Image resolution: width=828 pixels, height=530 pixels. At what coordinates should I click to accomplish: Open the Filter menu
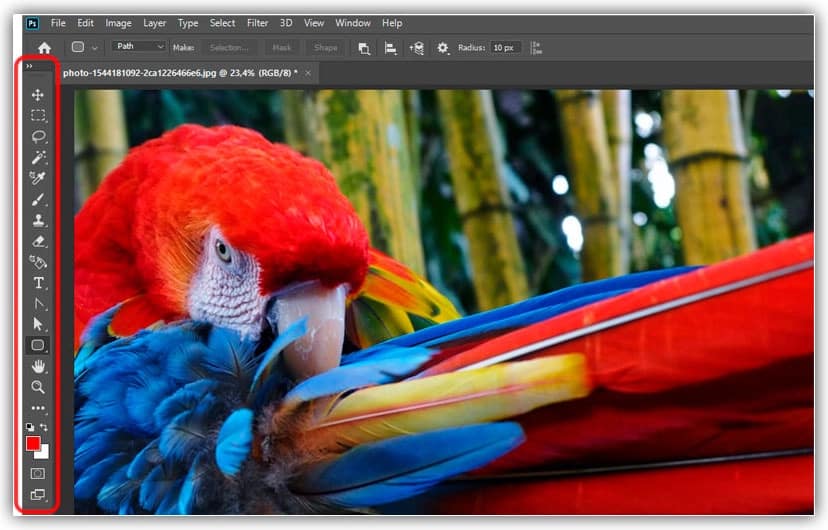pyautogui.click(x=257, y=23)
